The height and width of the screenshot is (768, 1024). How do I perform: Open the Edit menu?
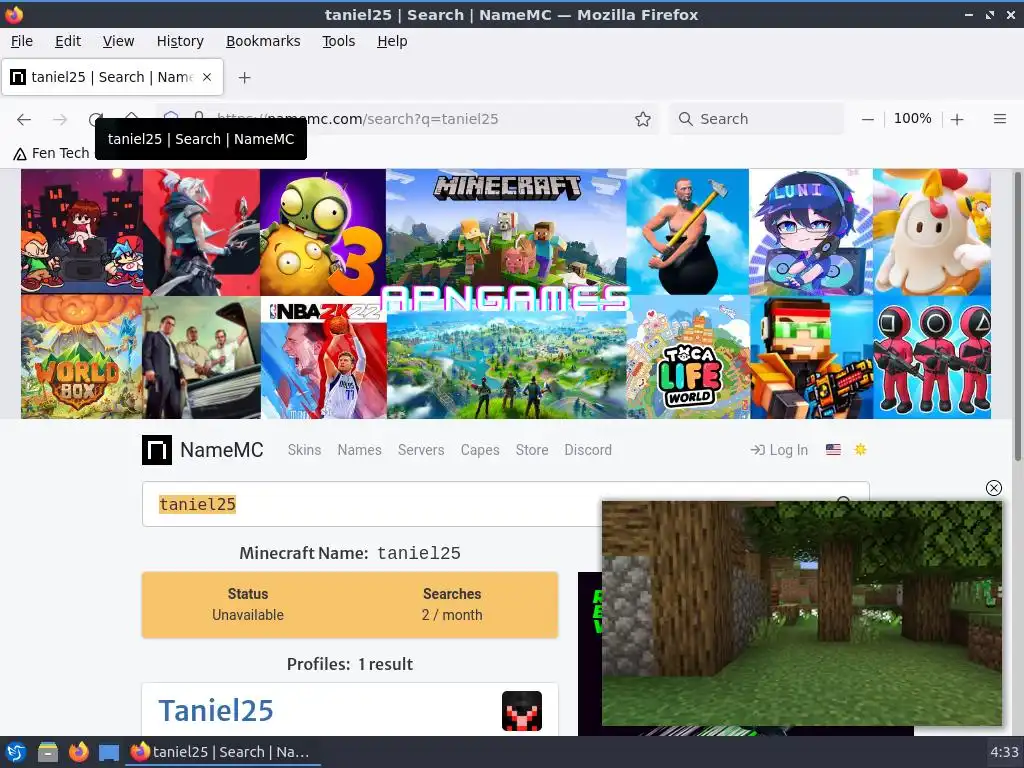tap(68, 41)
